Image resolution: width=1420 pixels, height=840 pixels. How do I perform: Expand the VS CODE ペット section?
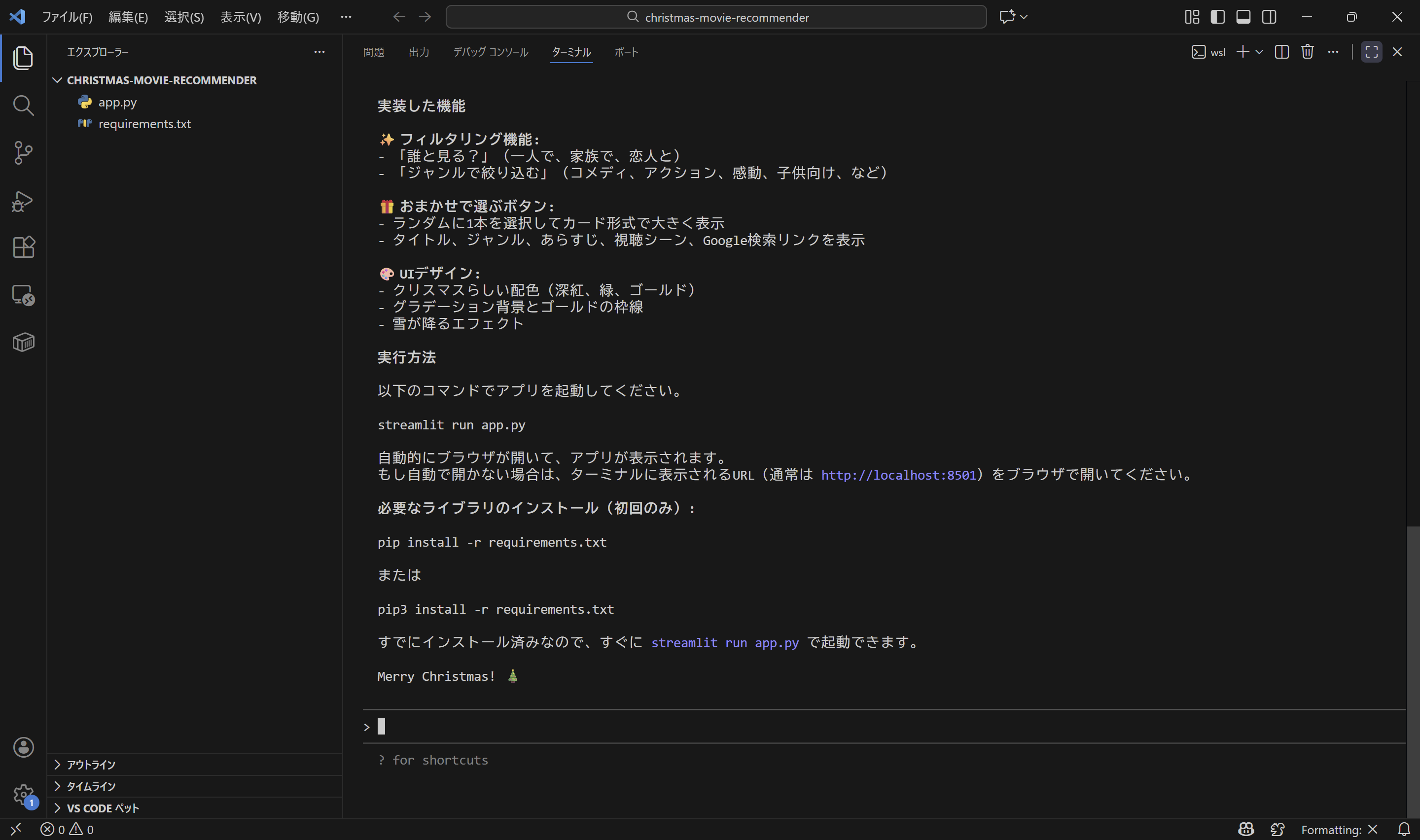[x=102, y=808]
